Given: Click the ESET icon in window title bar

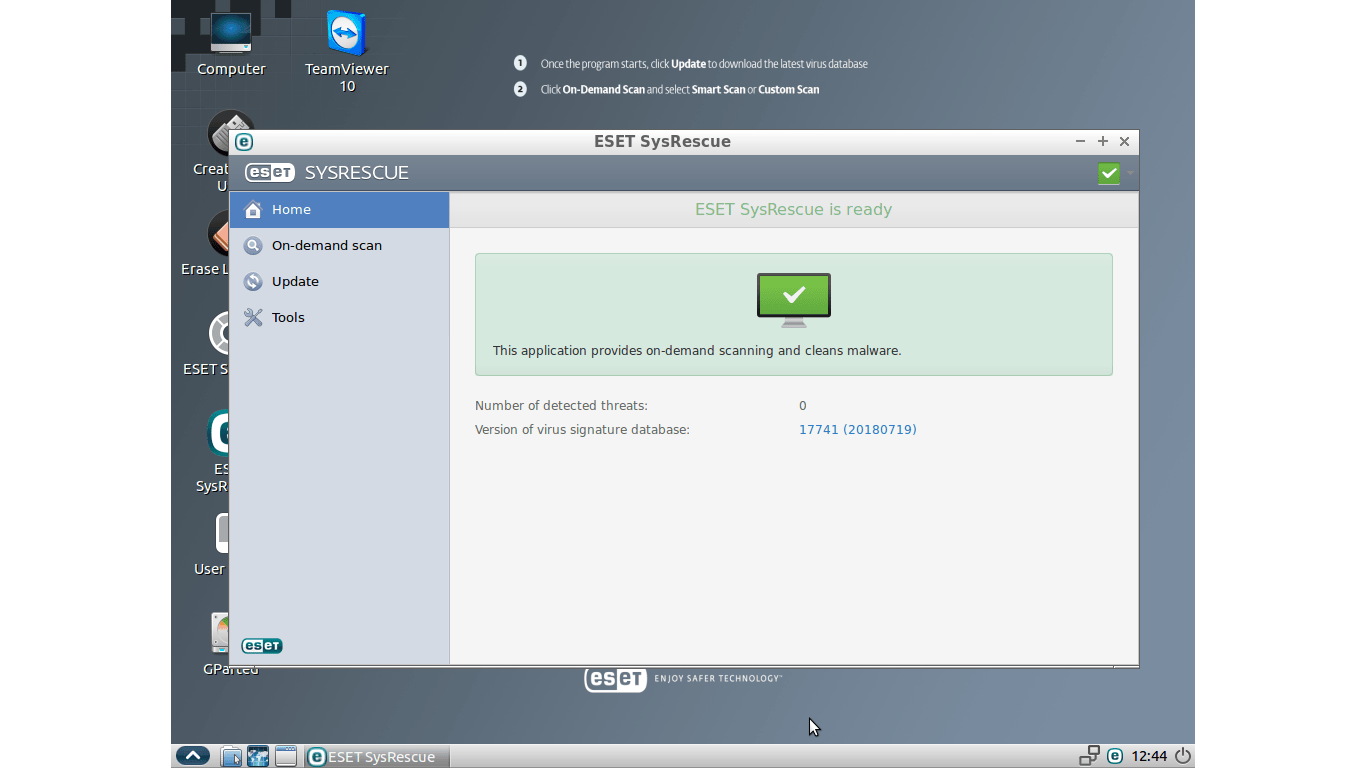Looking at the screenshot, I should coord(243,142).
